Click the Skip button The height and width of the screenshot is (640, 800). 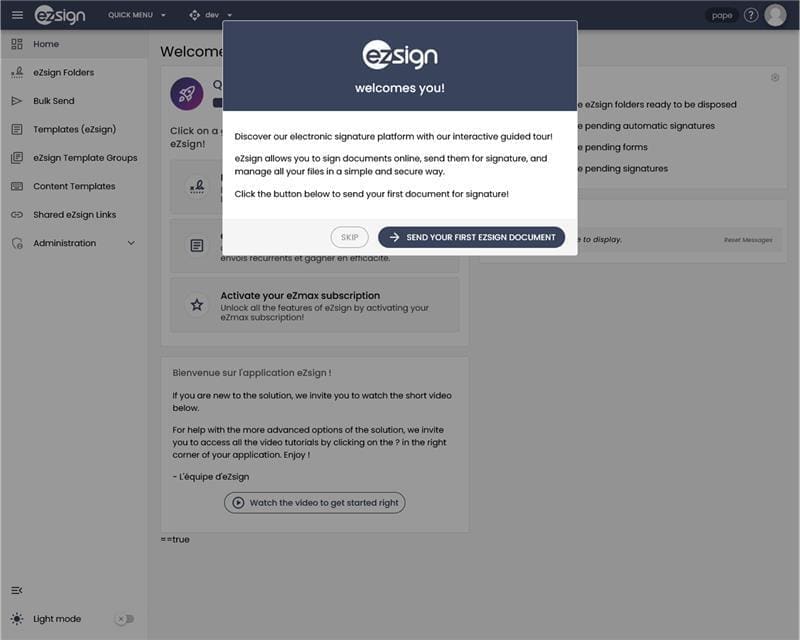coord(349,237)
